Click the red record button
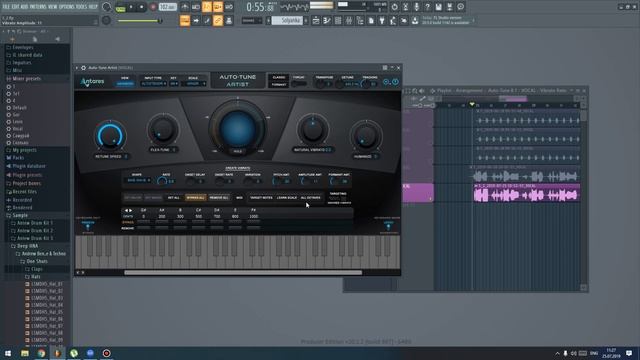 pos(153,7)
